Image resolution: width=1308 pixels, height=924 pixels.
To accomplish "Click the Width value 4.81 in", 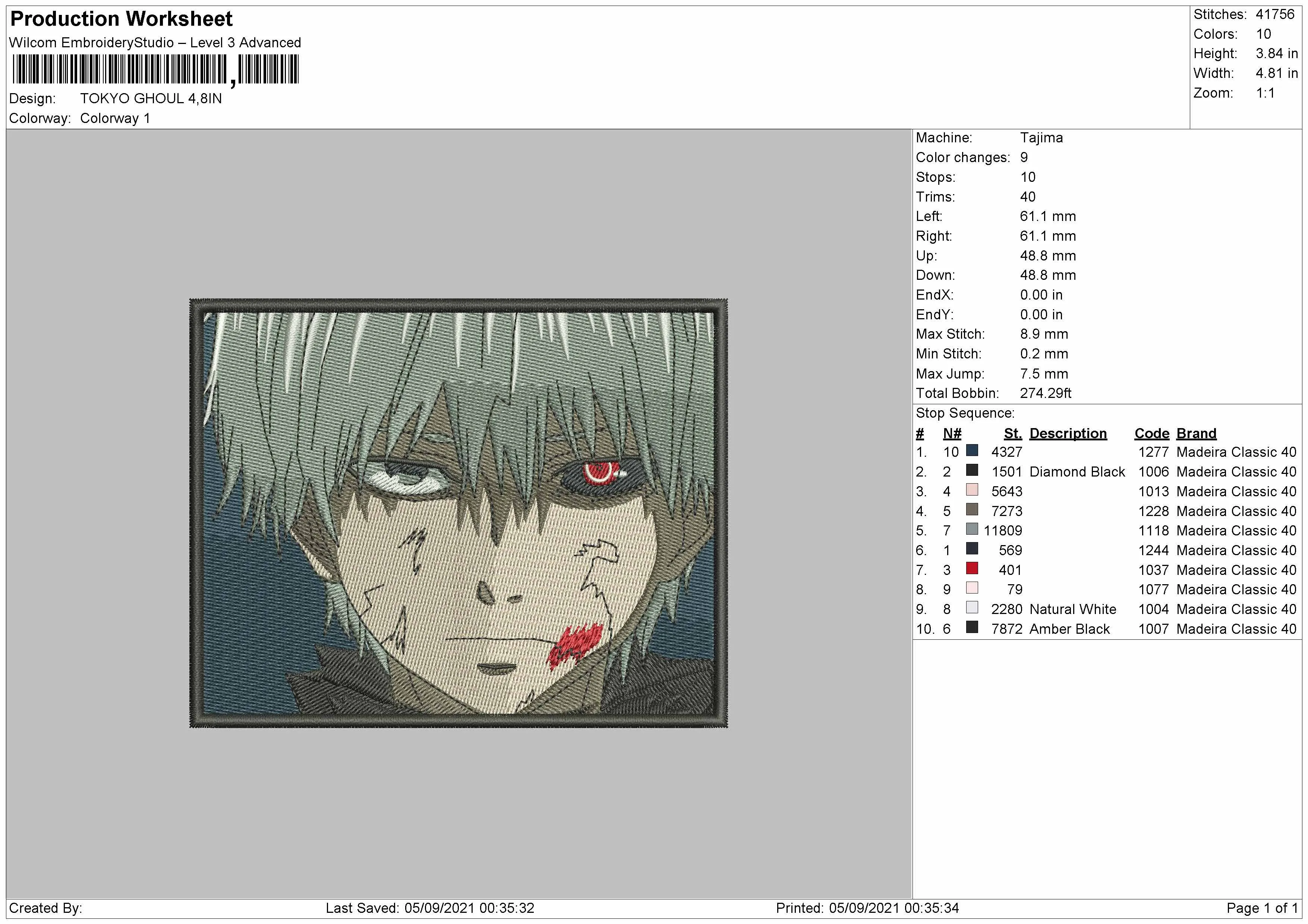I will point(1276,73).
